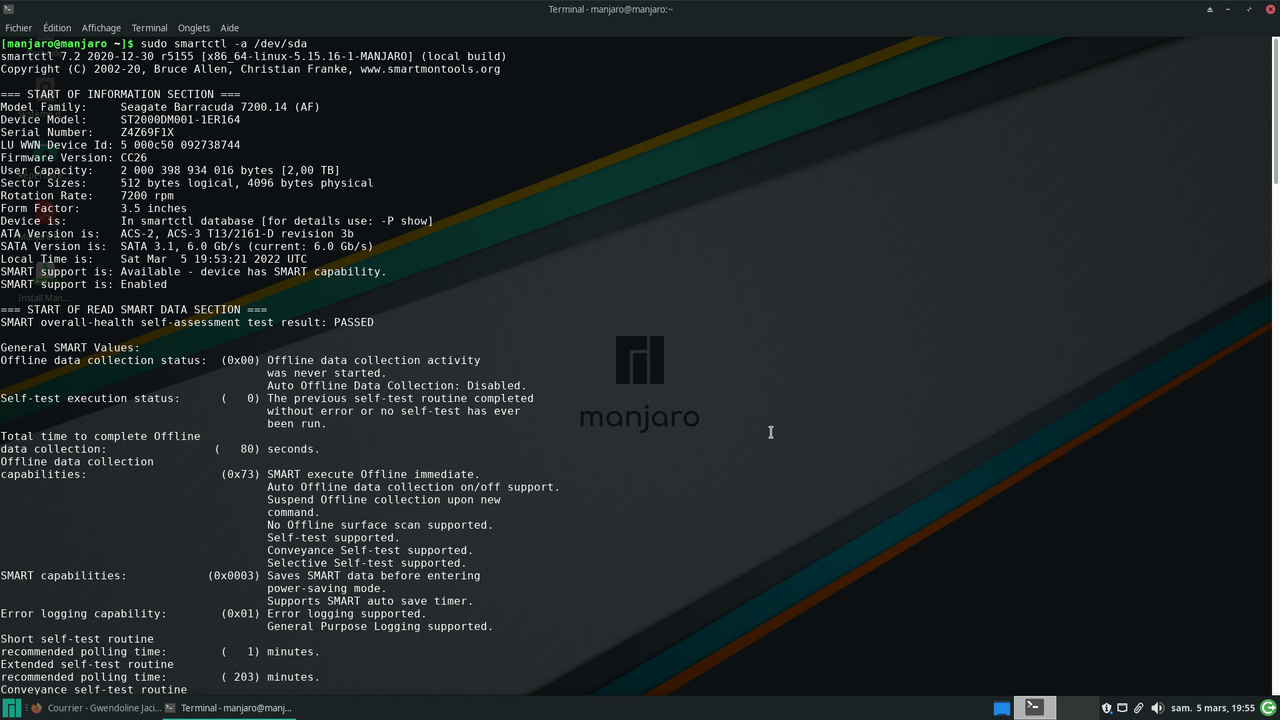Open the clock showing sam. 5 mars, 19:55

1213,708
